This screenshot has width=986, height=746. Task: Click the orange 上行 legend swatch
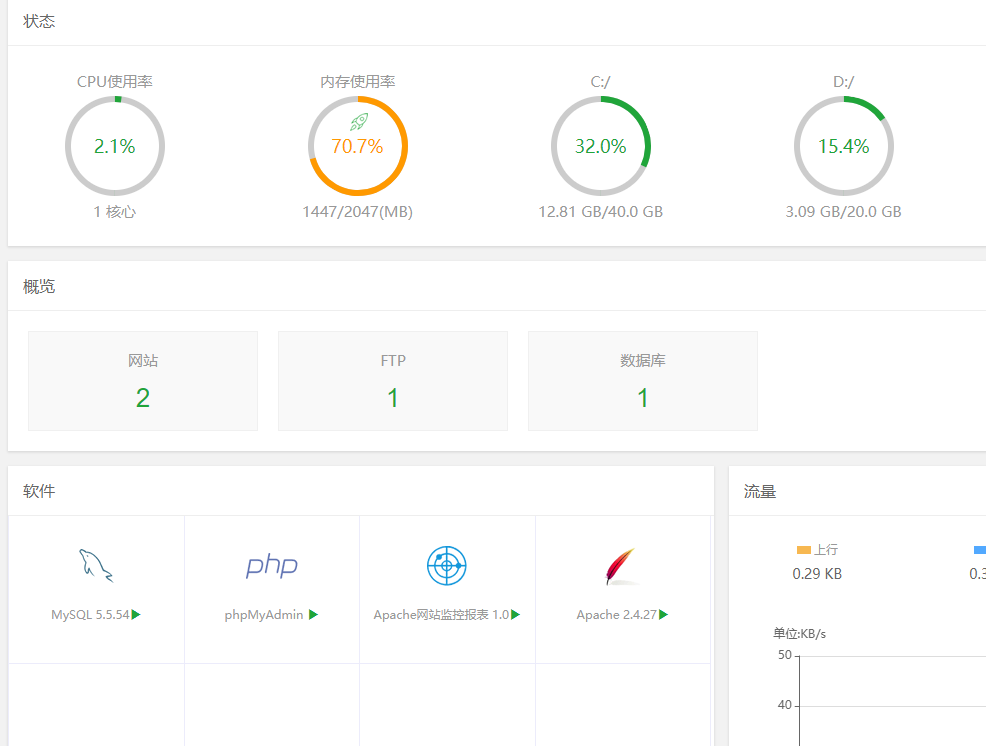[x=804, y=550]
